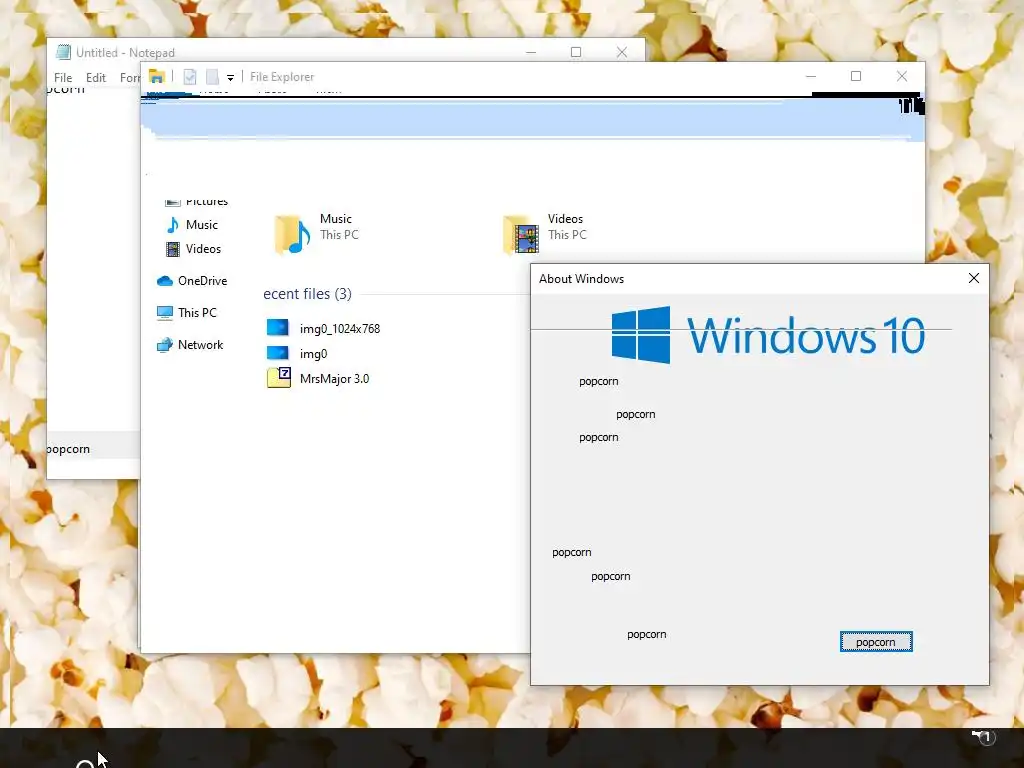Image resolution: width=1024 pixels, height=768 pixels.
Task: Select the img0_1024x768 recent file
Action: tap(340, 328)
